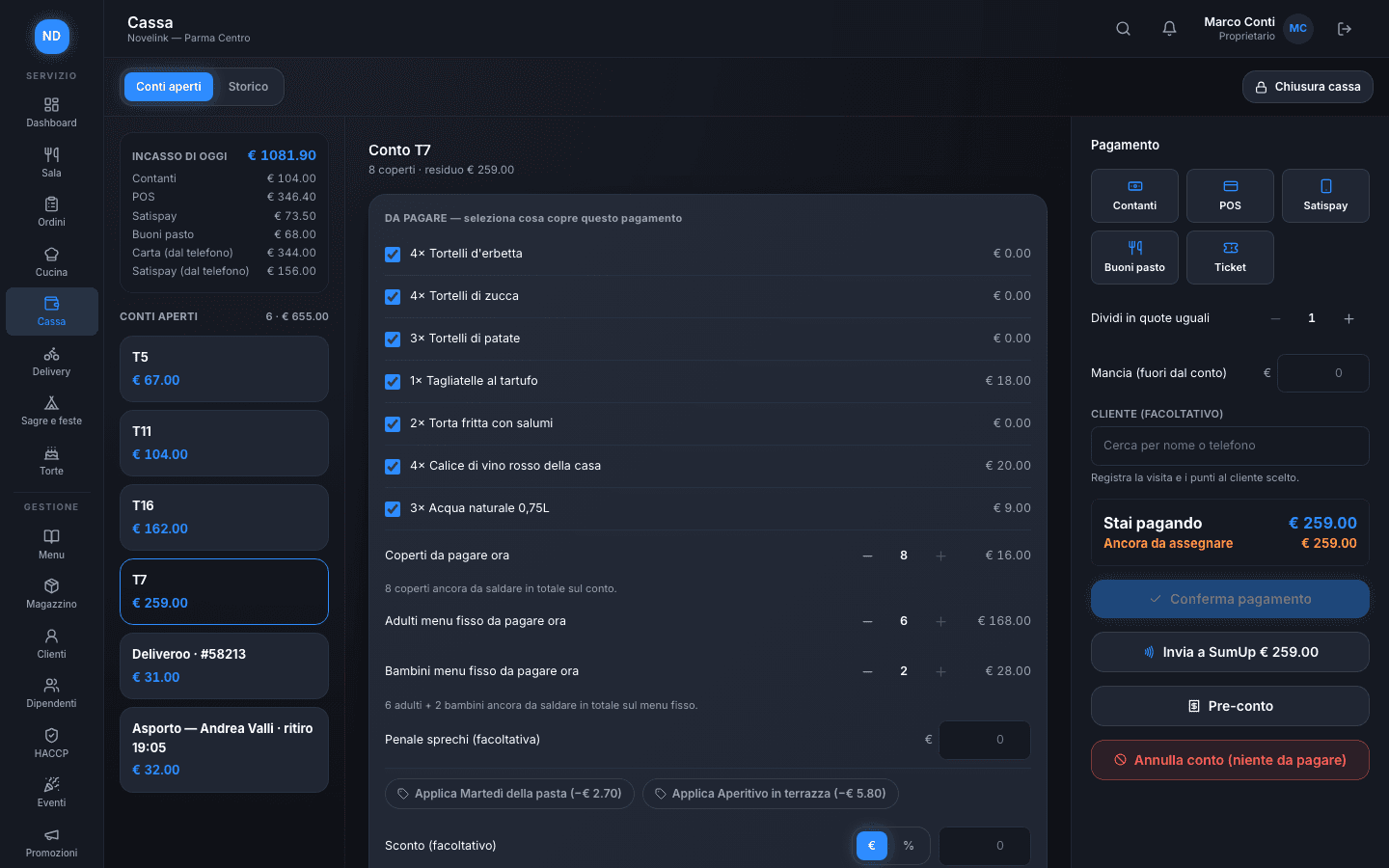This screenshot has height=868, width=1389.
Task: Open the Eventi section
Action: click(x=52, y=792)
